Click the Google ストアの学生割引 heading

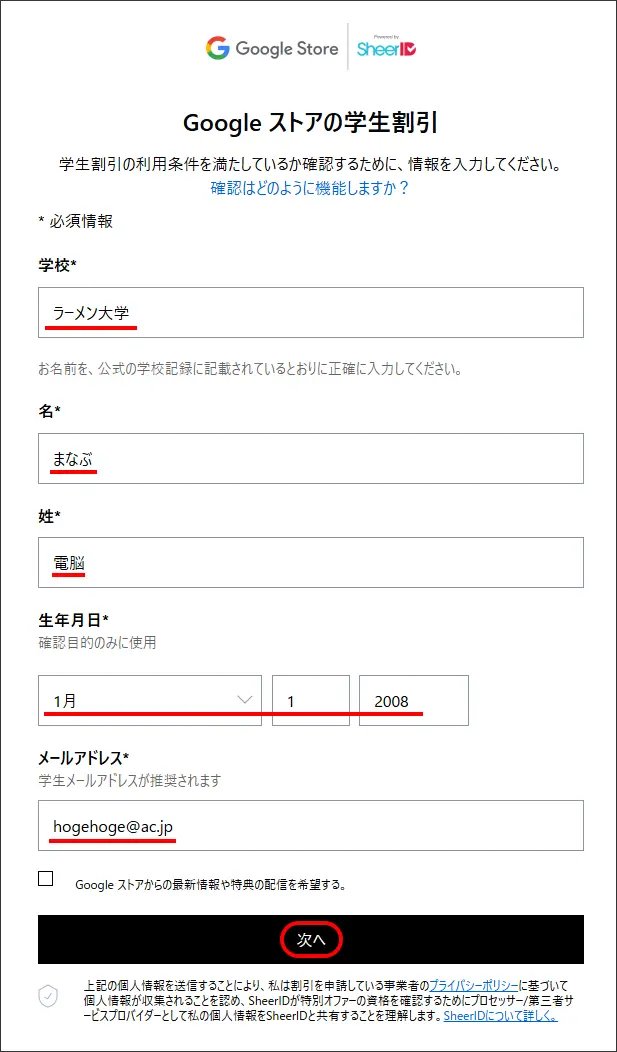(x=311, y=123)
